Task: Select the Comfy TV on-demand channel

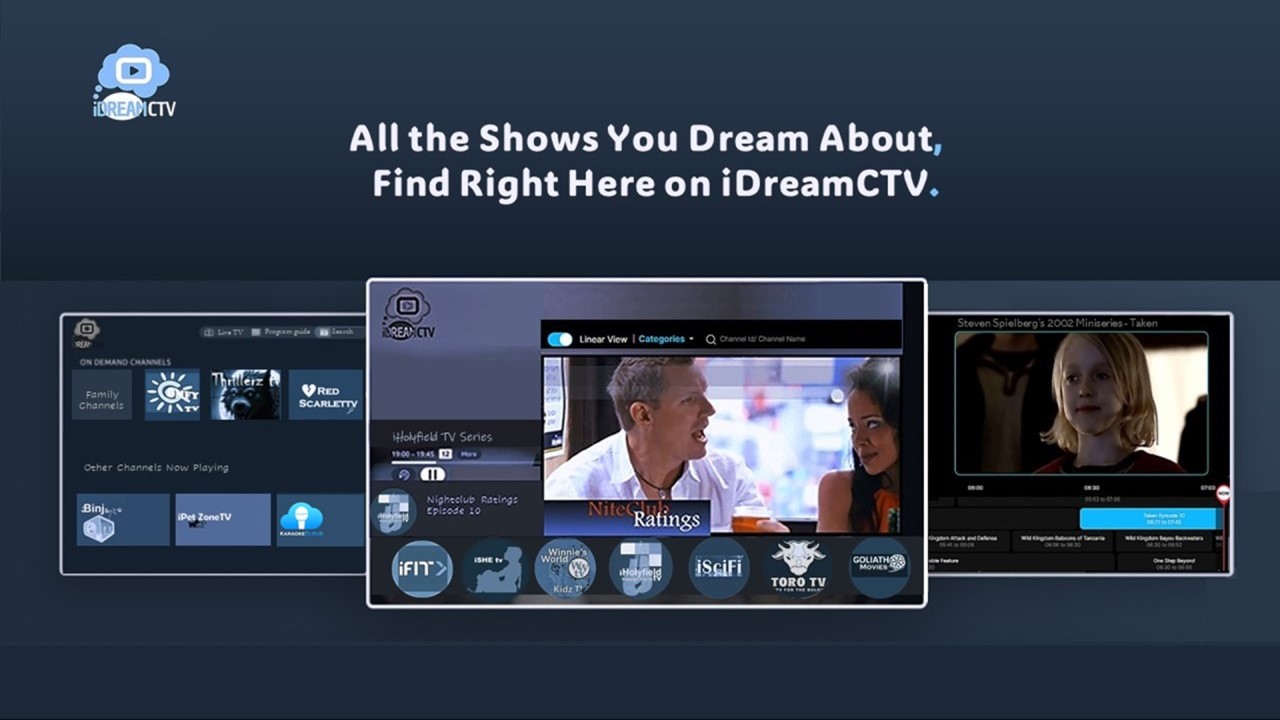Action: (171, 393)
